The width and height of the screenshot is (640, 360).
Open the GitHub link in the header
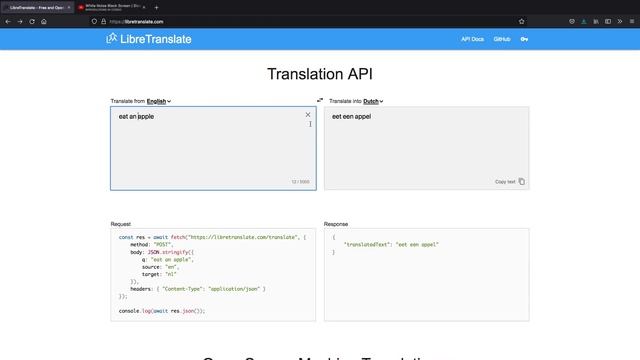pyautogui.click(x=502, y=39)
